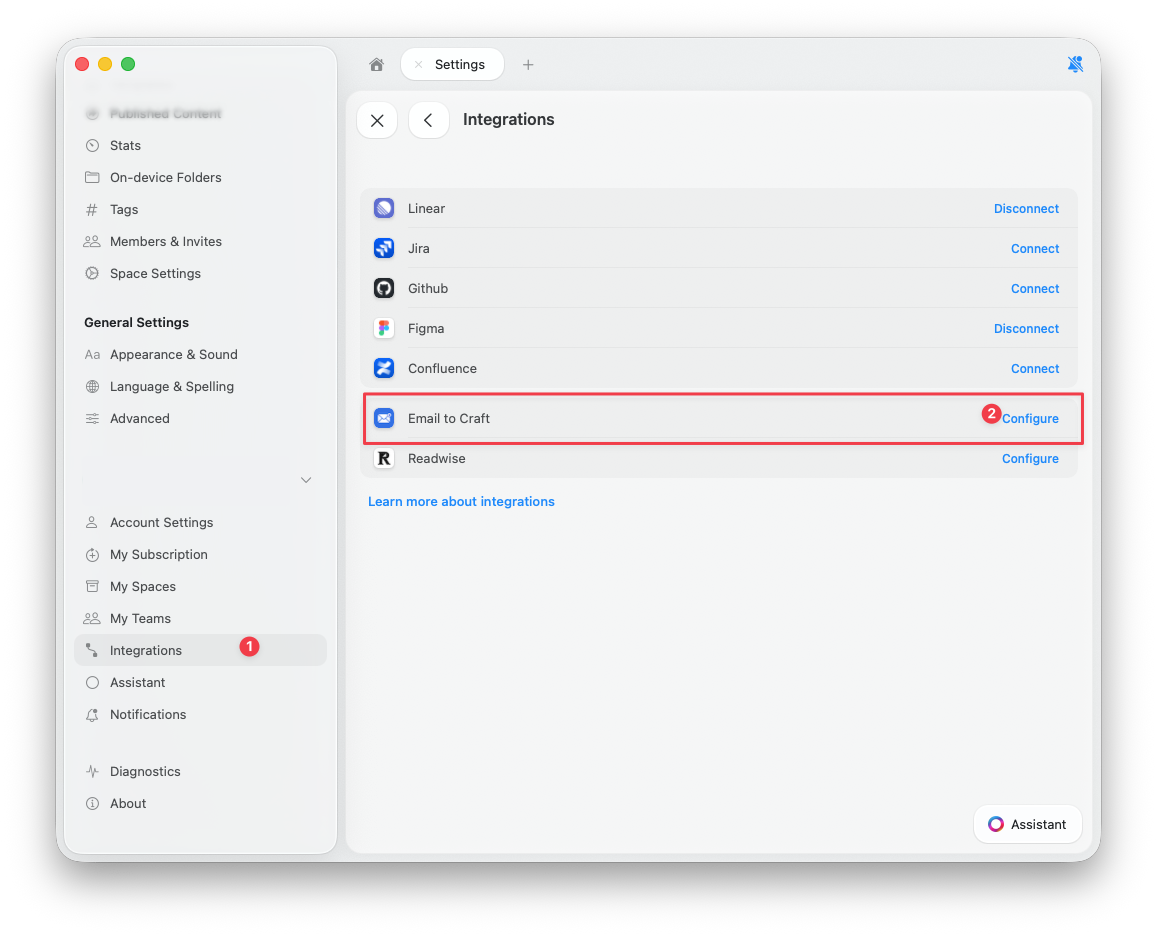The image size is (1157, 936).
Task: Click the Stats clock icon
Action: (x=92, y=145)
